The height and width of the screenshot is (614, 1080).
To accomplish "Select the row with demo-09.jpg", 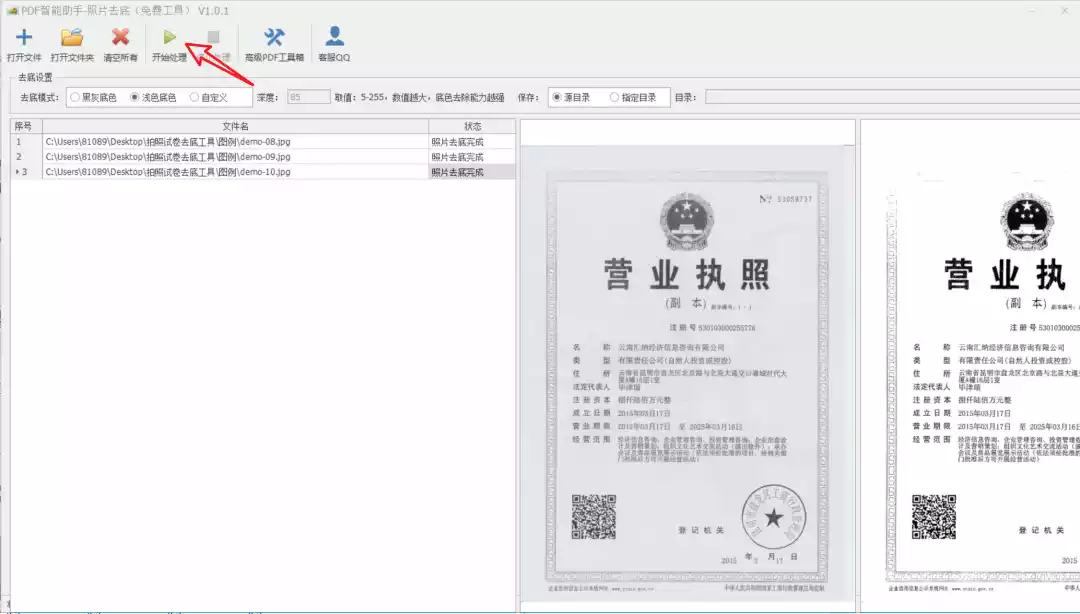I will [x=263, y=156].
